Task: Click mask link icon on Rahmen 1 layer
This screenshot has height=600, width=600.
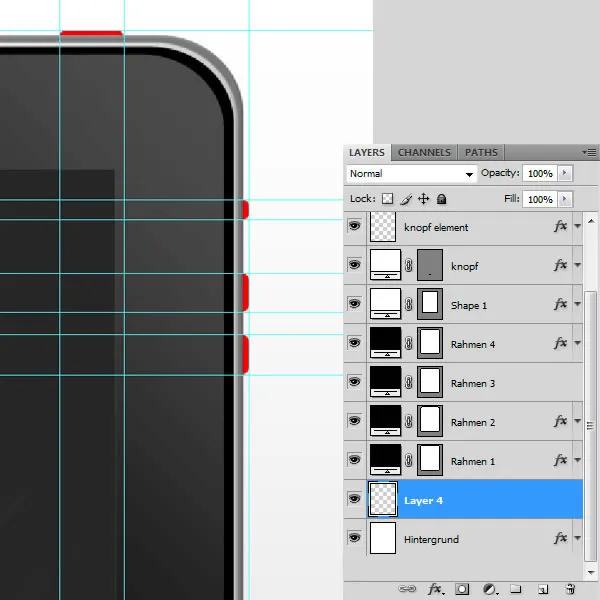Action: click(409, 460)
